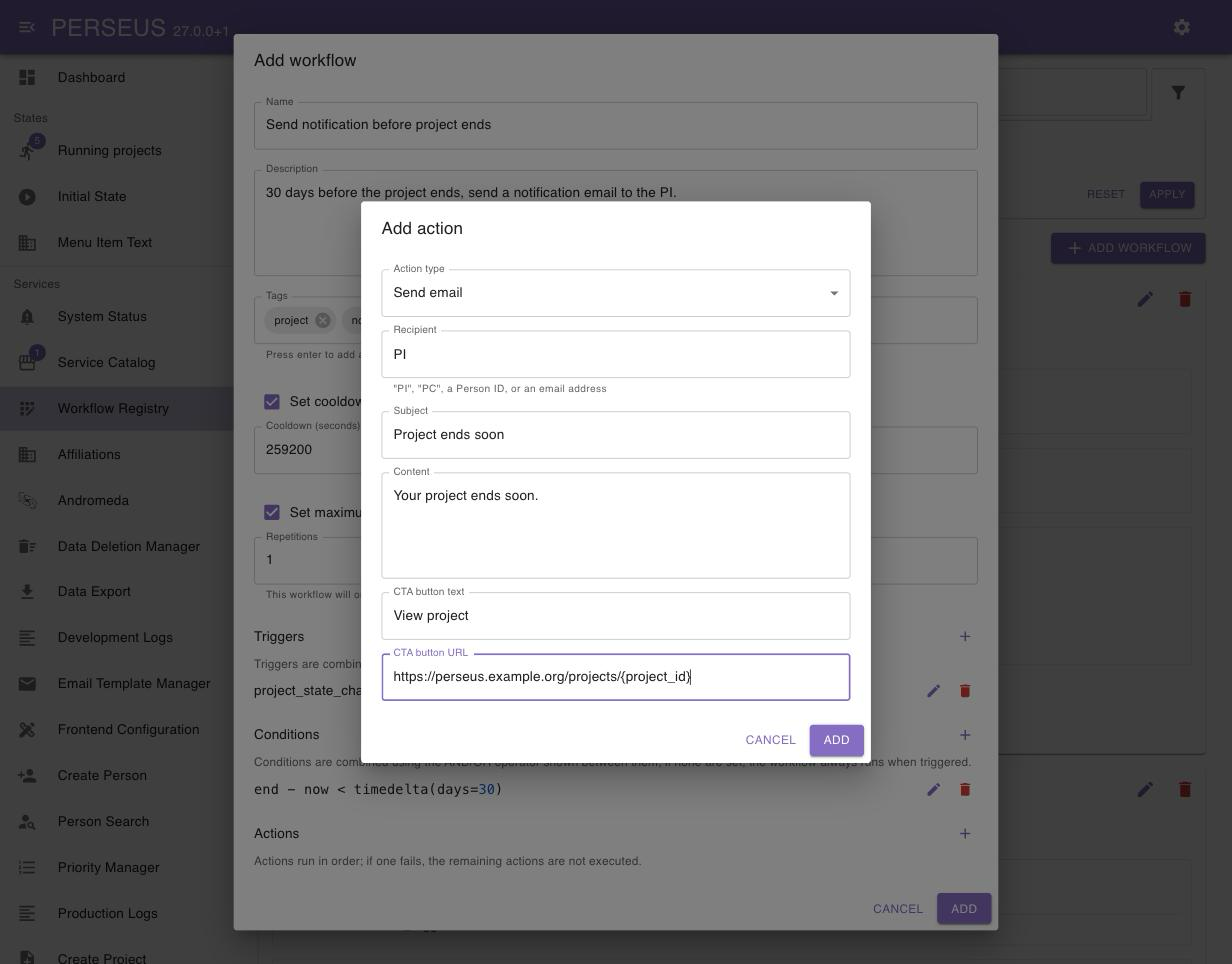Open settings gear icon

pos(1182,27)
